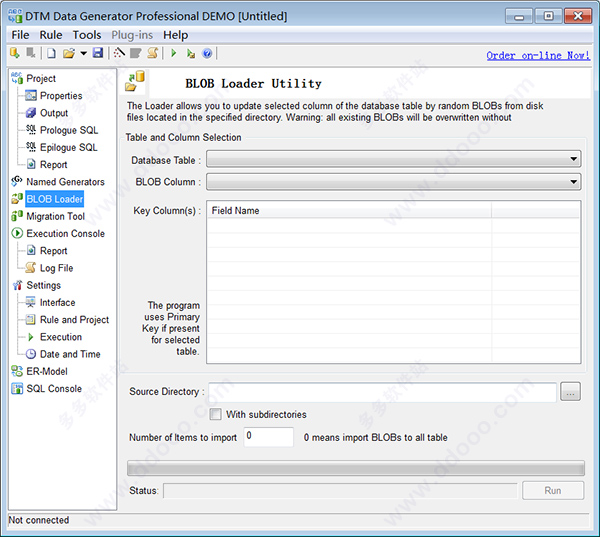This screenshot has height=537, width=600.
Task: Click the Migration Tool icon
Action: 17,216
